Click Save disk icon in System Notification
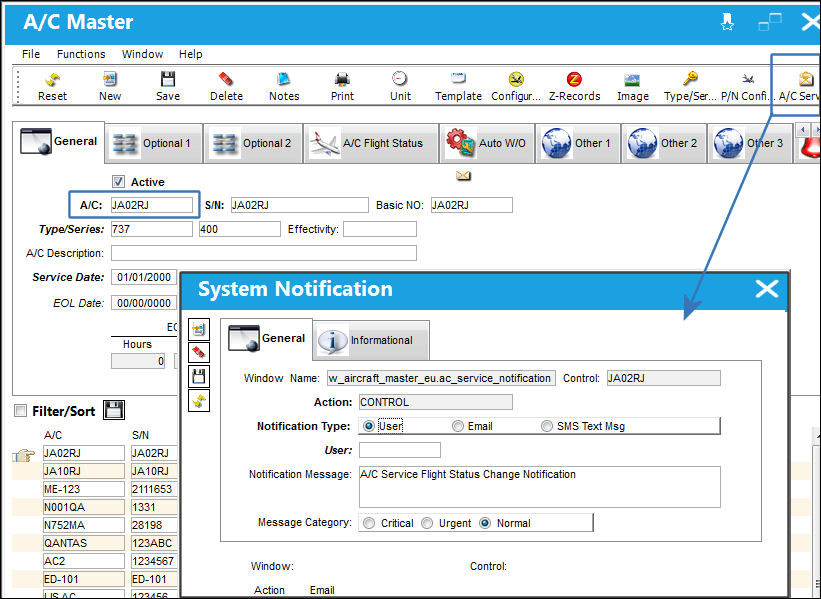The width and height of the screenshot is (821, 599). [199, 376]
